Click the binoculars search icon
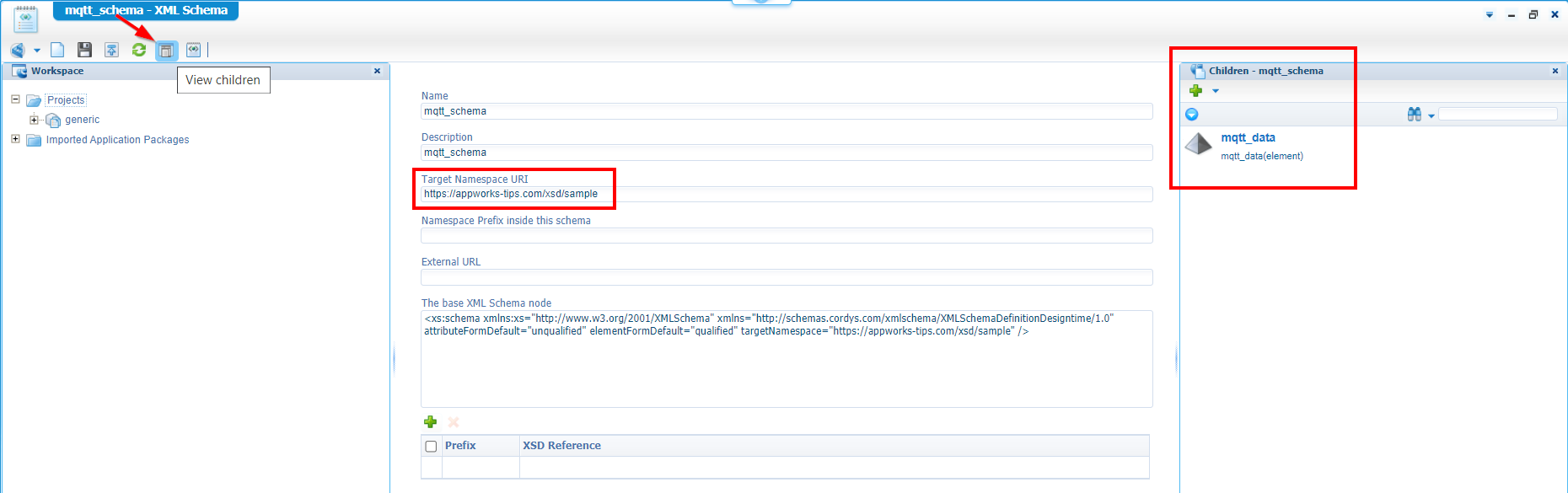 tap(1415, 114)
